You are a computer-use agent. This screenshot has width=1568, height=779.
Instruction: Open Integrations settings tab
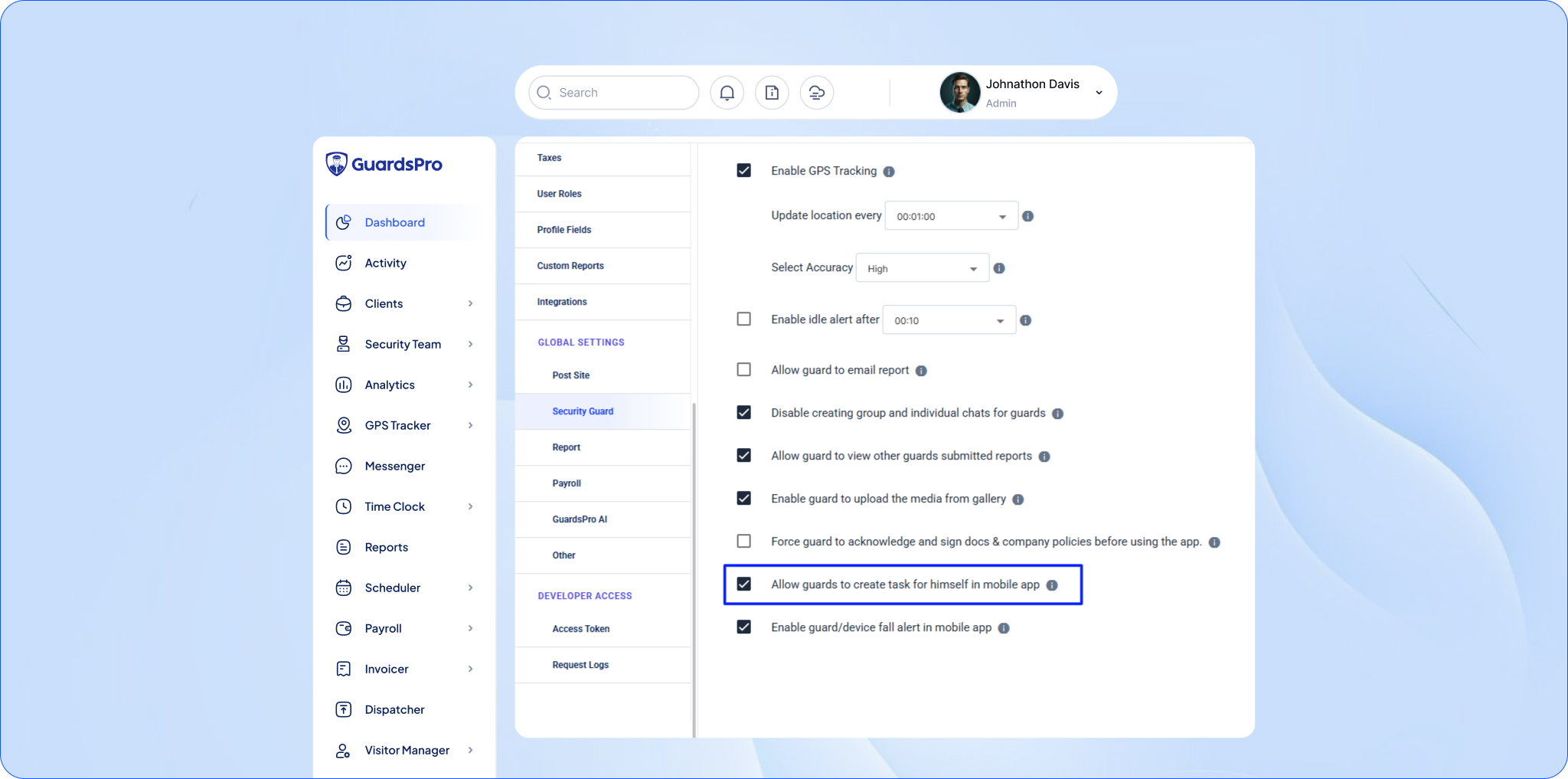(x=603, y=302)
